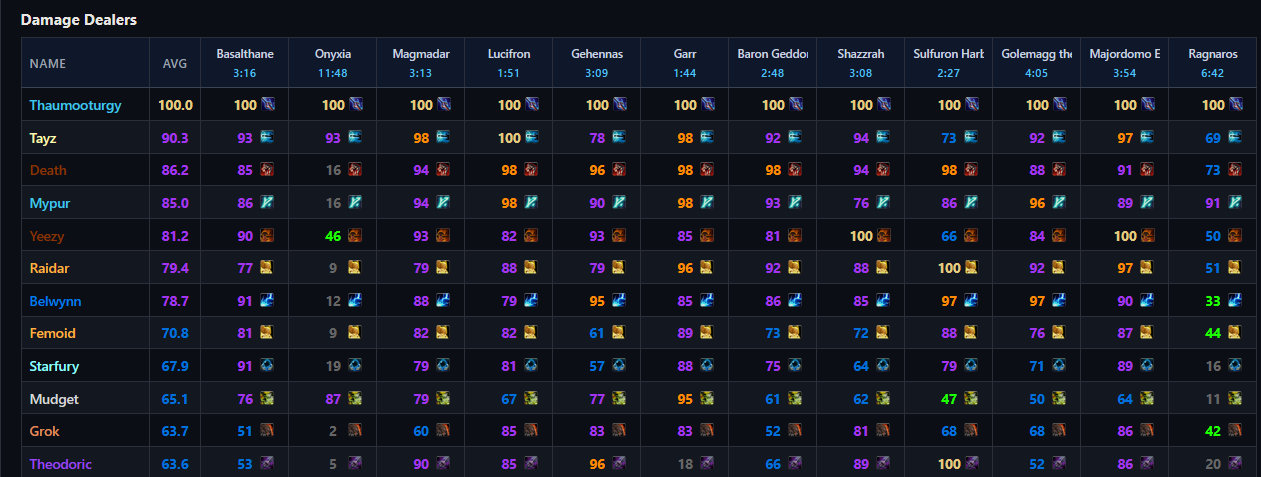Select the Magmadar 3:13 column header

[421, 63]
